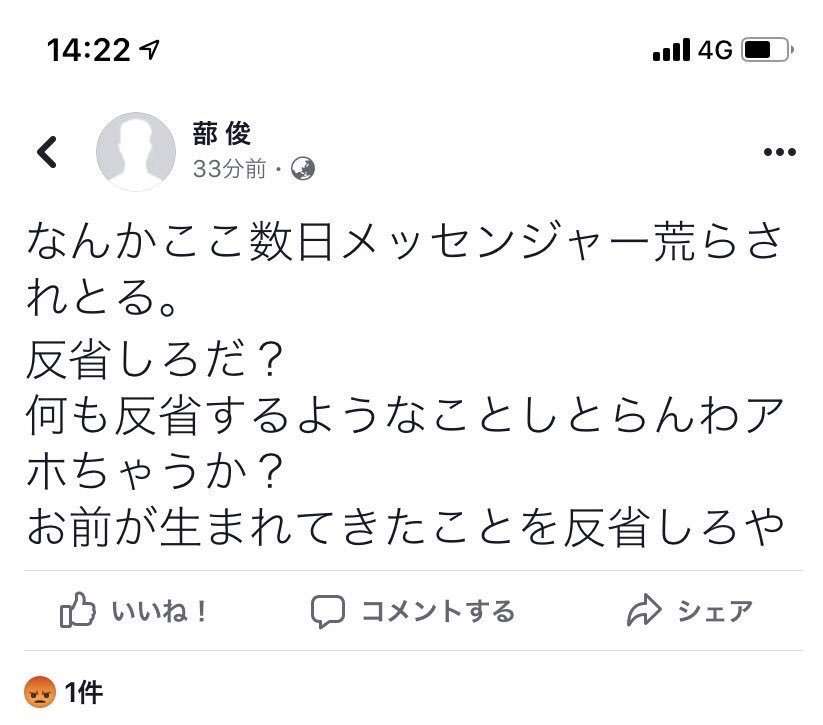
Task: Tap the 33分前 timestamp
Action: click(x=229, y=169)
